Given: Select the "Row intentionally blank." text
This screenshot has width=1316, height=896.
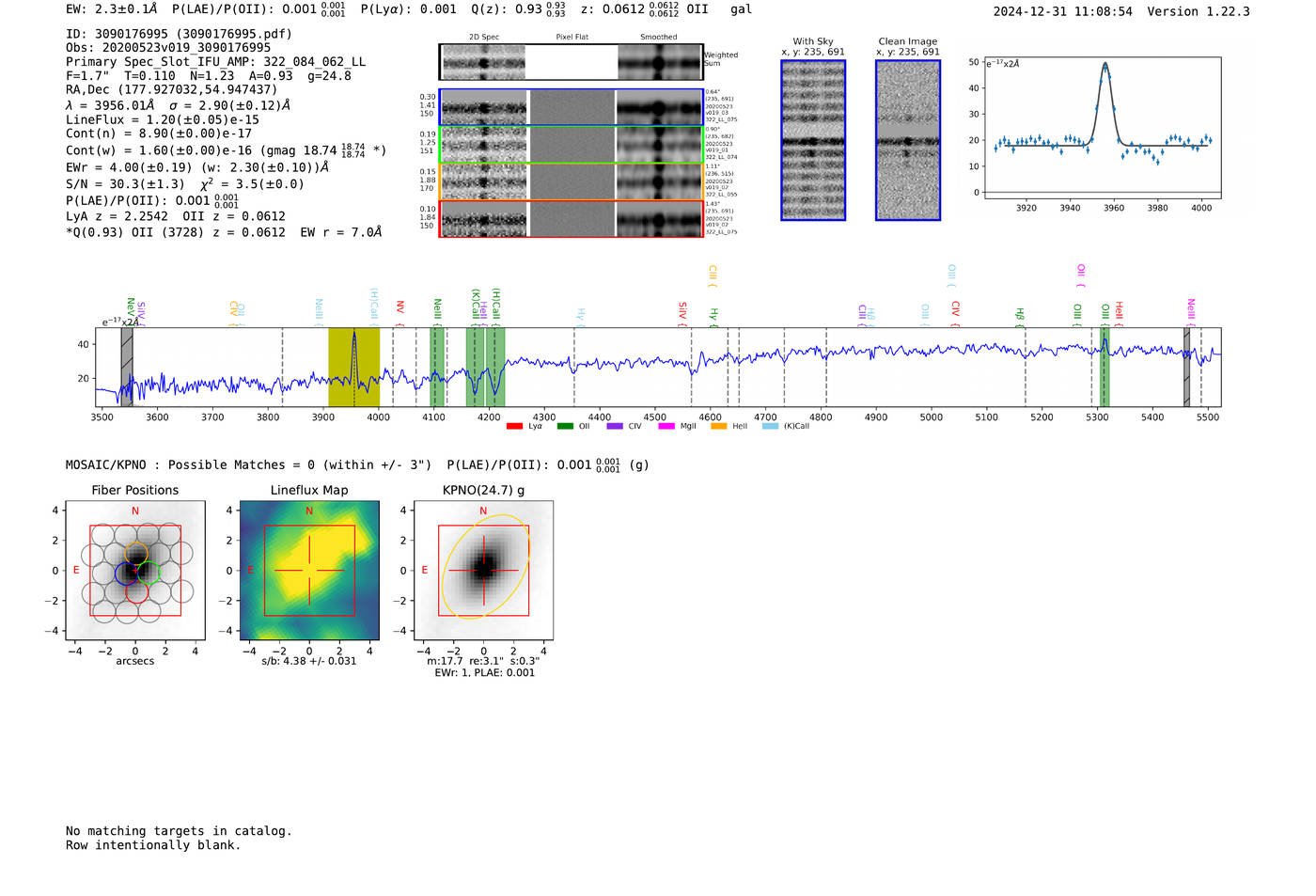Looking at the screenshot, I should click(153, 845).
